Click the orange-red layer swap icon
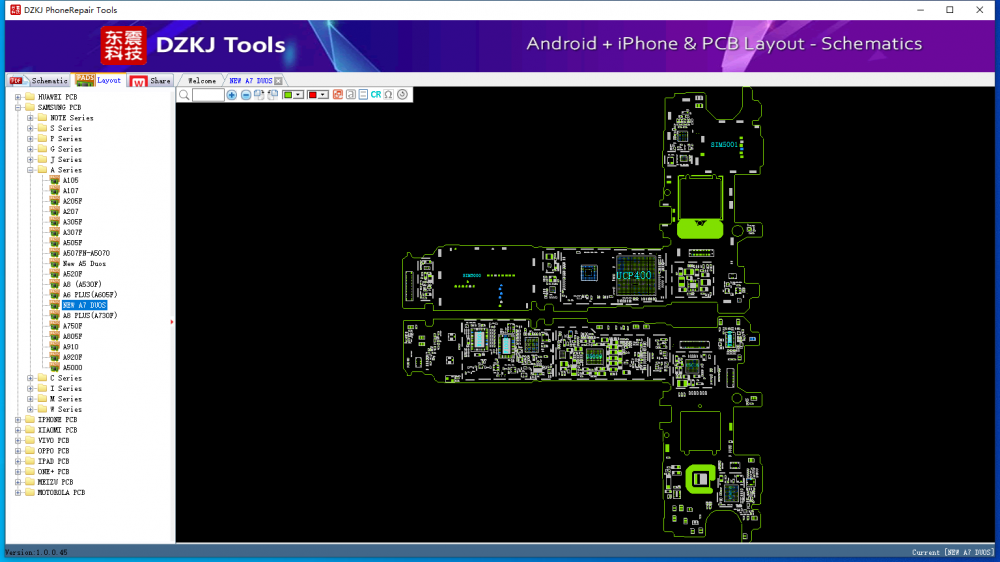Image resolution: width=1000 pixels, height=562 pixels. click(337, 95)
